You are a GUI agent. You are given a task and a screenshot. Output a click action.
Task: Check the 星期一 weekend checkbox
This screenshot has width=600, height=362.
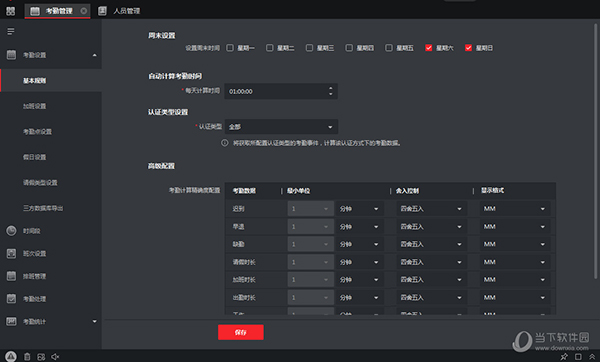230,48
